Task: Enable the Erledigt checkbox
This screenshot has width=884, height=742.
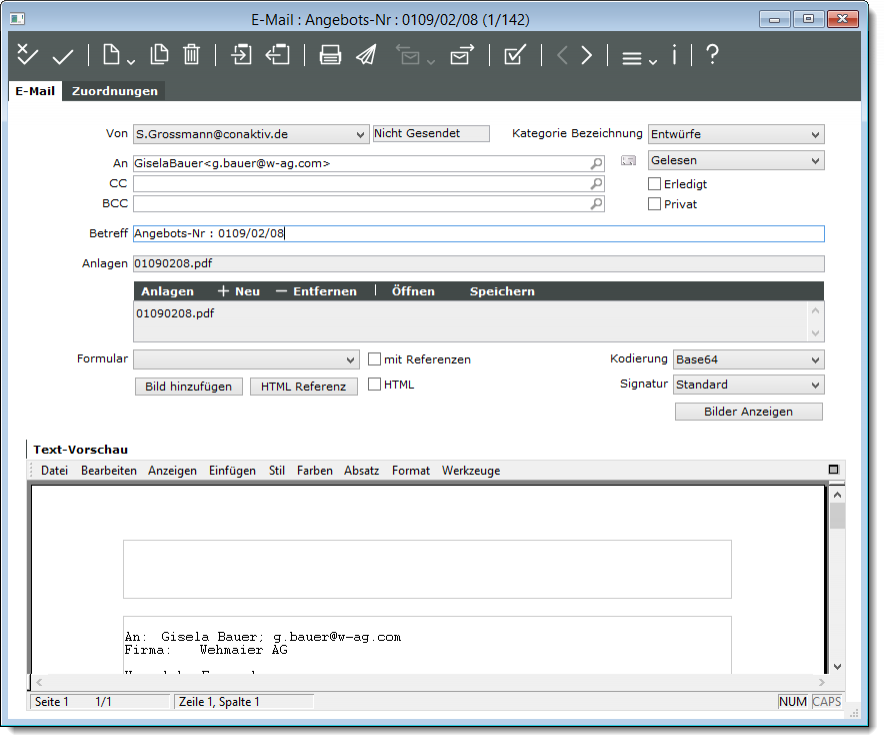Action: point(655,184)
